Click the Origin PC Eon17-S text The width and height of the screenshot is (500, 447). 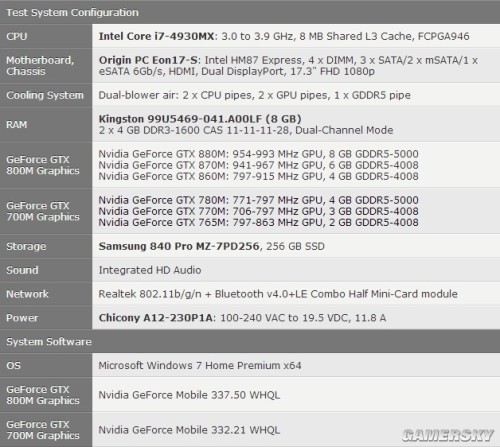tap(148, 60)
